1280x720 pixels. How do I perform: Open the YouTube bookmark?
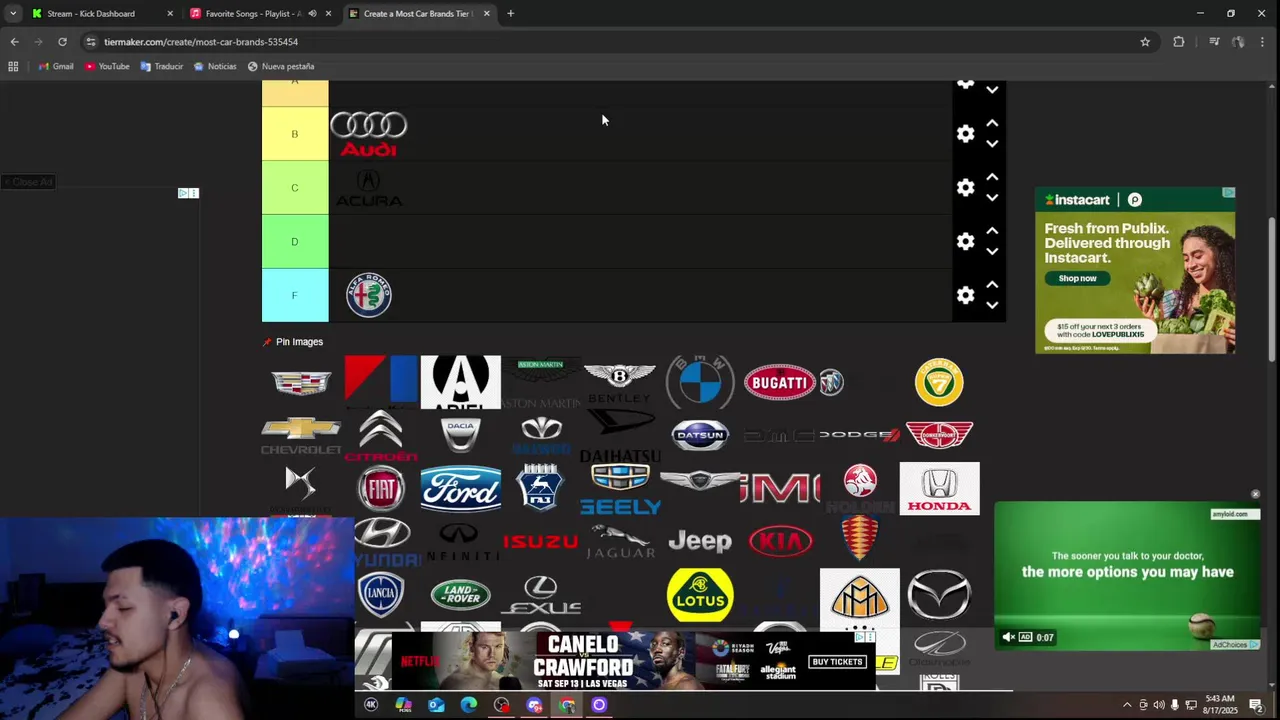pos(107,67)
